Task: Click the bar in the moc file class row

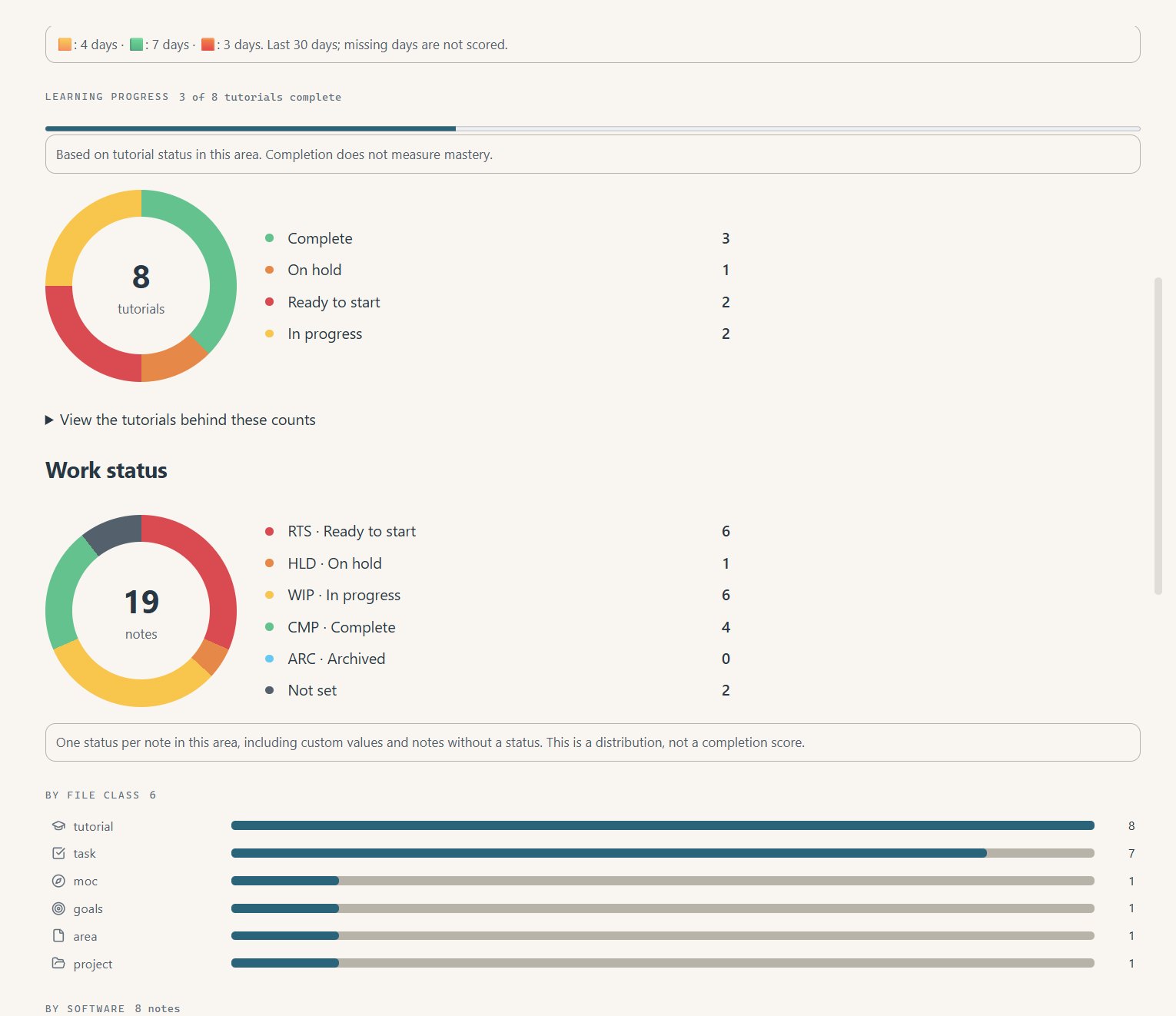Action: coord(663,881)
